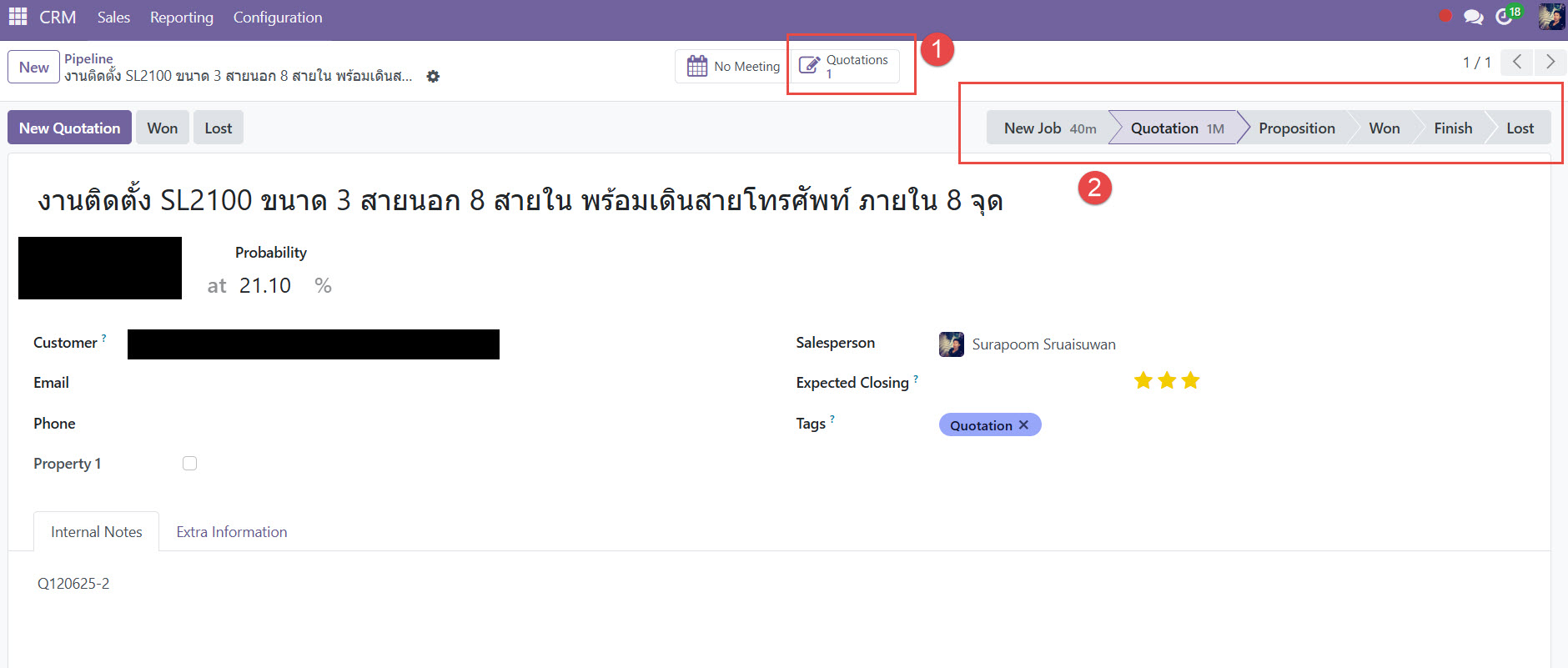Switch to Extra Information tab
The height and width of the screenshot is (668, 1568).
coord(231,532)
